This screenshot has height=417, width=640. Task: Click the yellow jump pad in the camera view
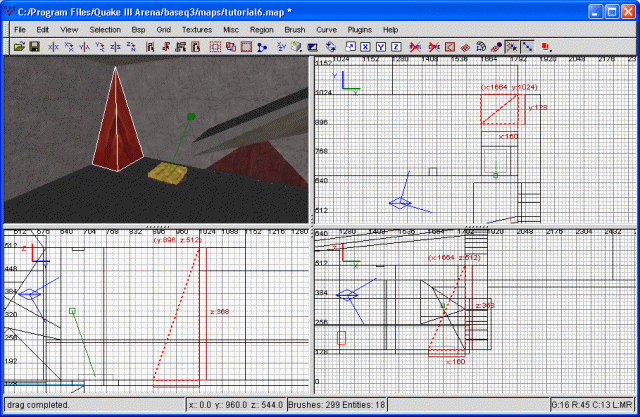168,173
